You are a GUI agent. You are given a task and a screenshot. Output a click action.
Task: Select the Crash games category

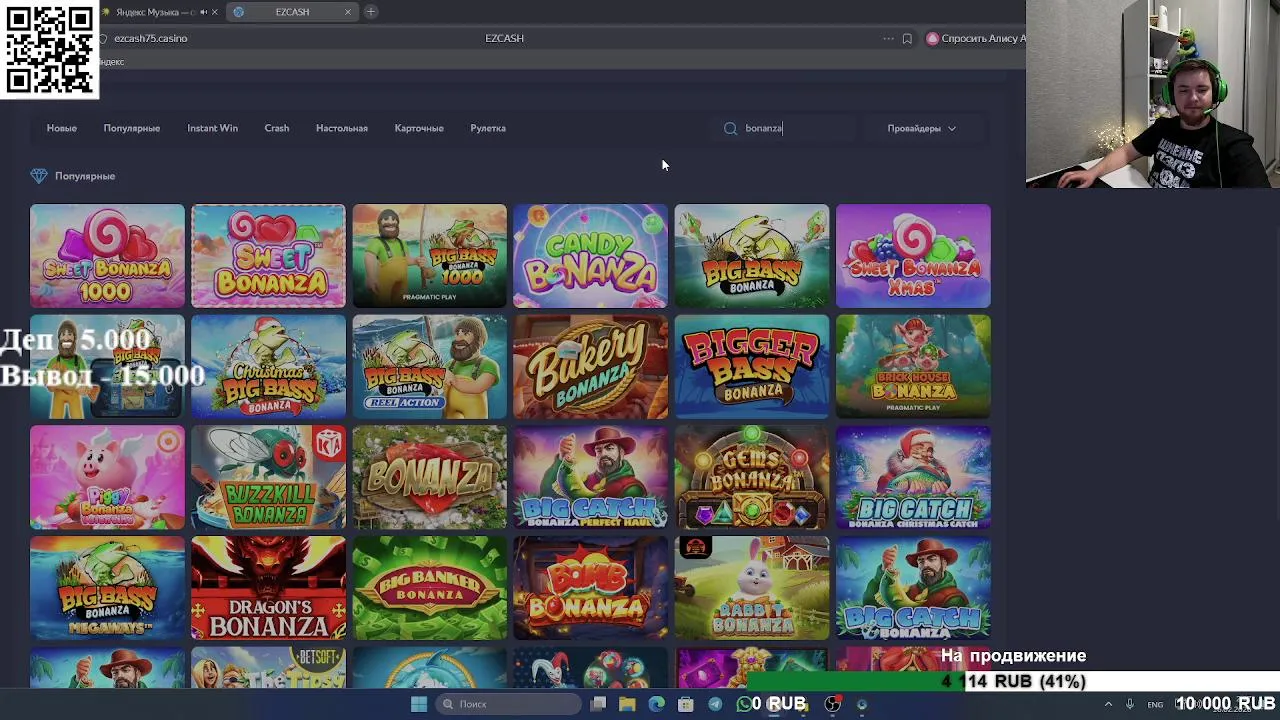click(x=277, y=128)
